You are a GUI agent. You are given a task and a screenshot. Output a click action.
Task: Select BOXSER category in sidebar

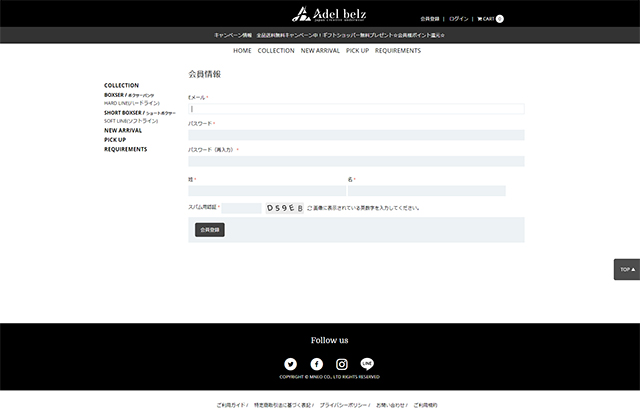pos(129,95)
